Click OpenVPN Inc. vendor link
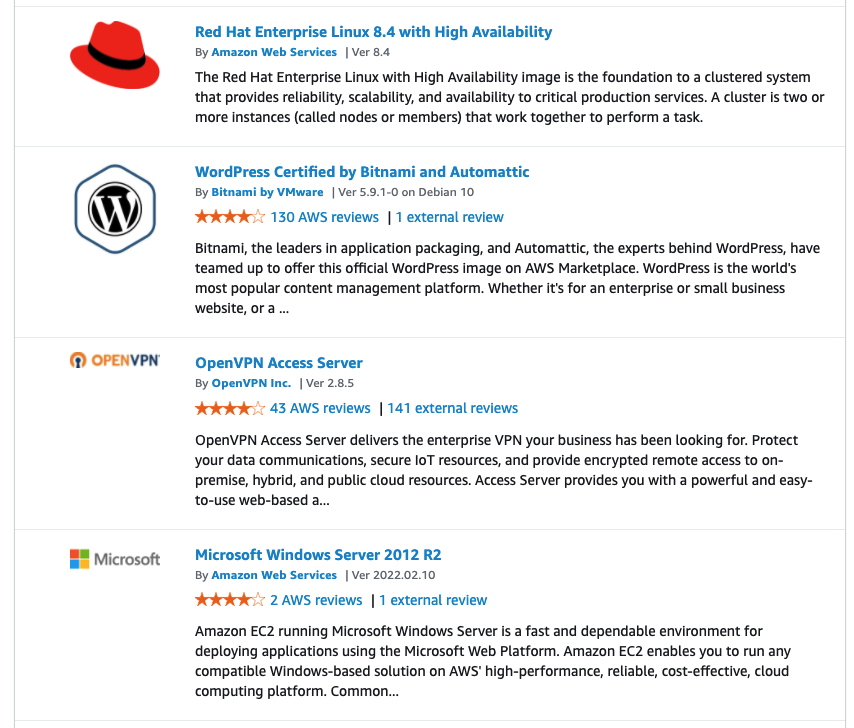Screen dimensions: 854x728 coord(251,383)
